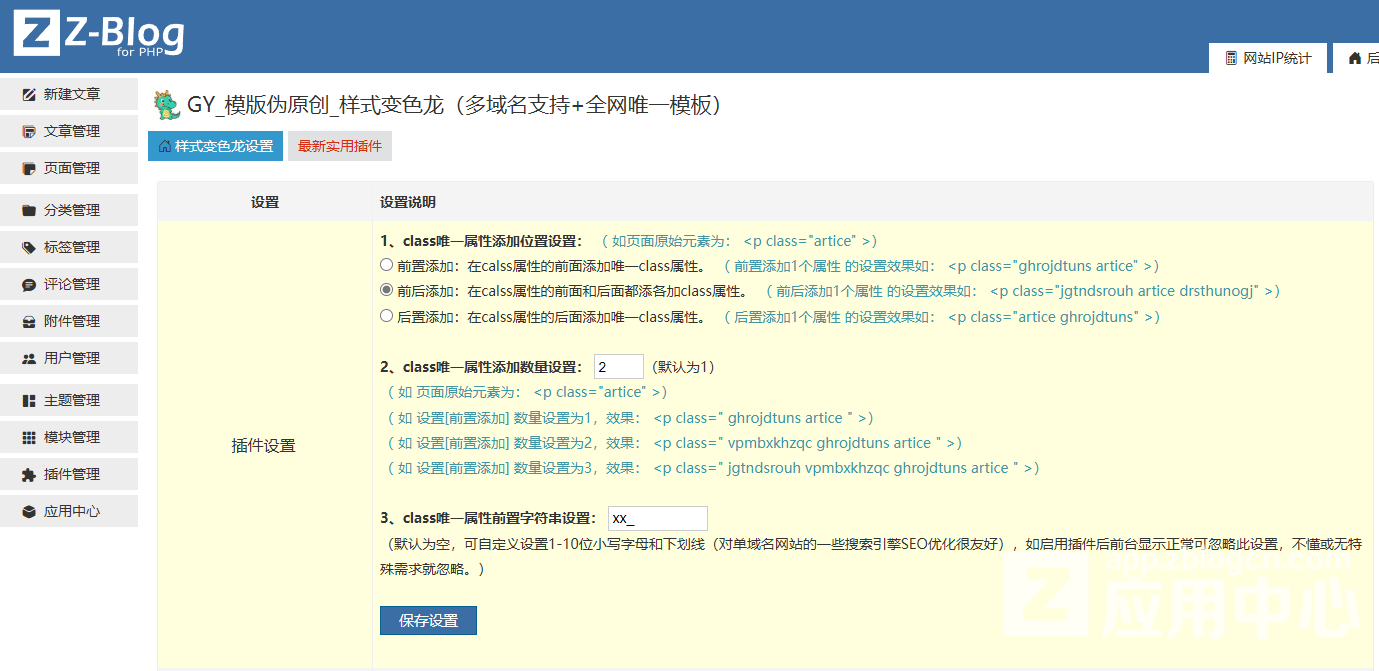The height and width of the screenshot is (671, 1379).
Task: Click the 应用中心 cube icon
Action: pos(29,512)
